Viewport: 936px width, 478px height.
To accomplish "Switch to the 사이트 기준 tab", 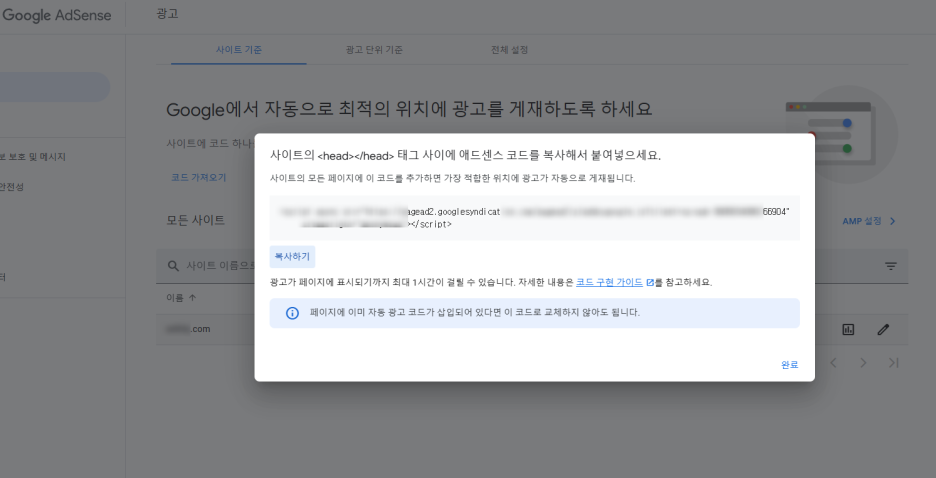I will click(239, 50).
